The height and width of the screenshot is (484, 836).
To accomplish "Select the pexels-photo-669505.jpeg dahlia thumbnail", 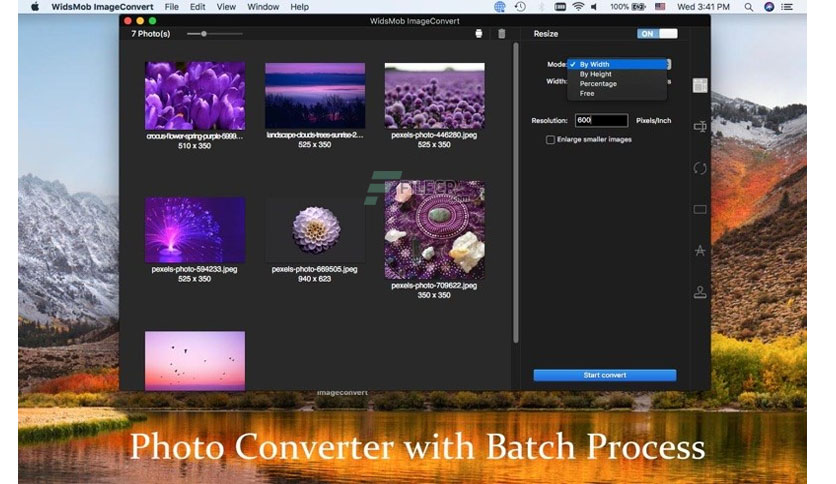I will pos(315,230).
